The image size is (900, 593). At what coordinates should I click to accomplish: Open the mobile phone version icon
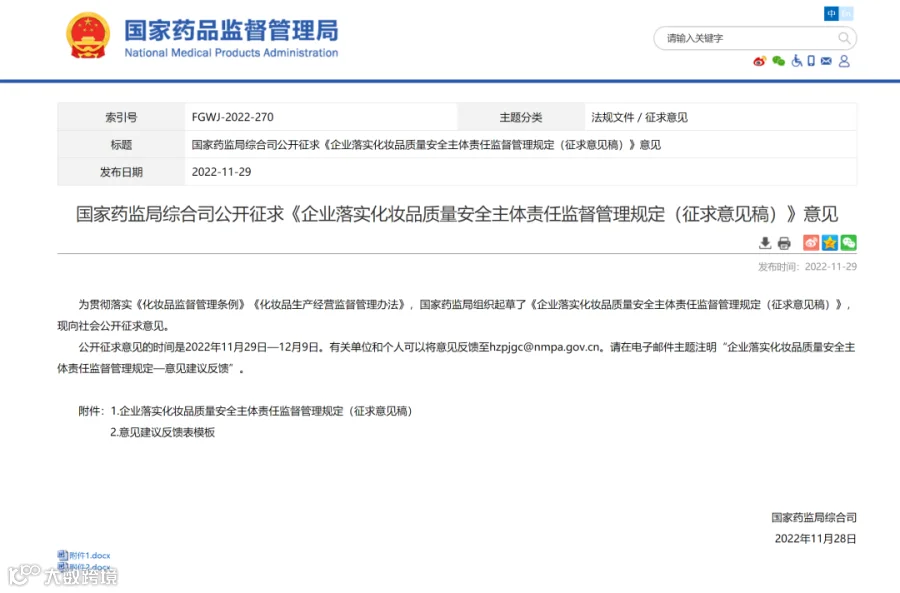tap(811, 61)
